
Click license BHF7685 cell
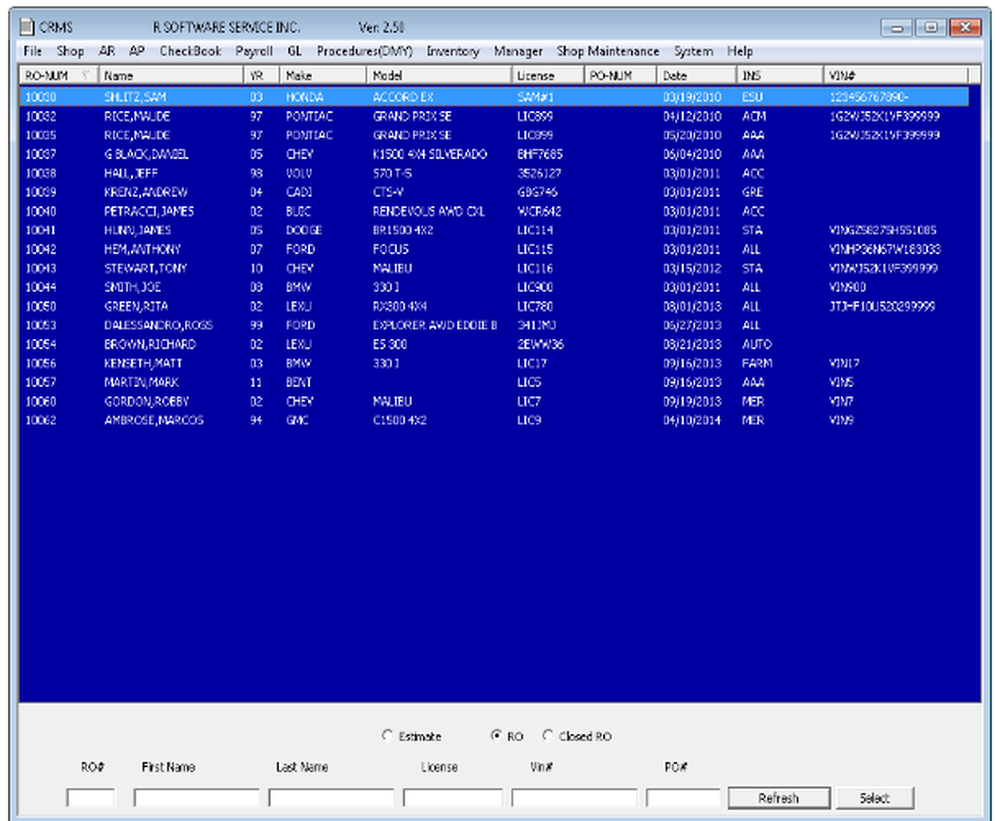click(x=540, y=154)
